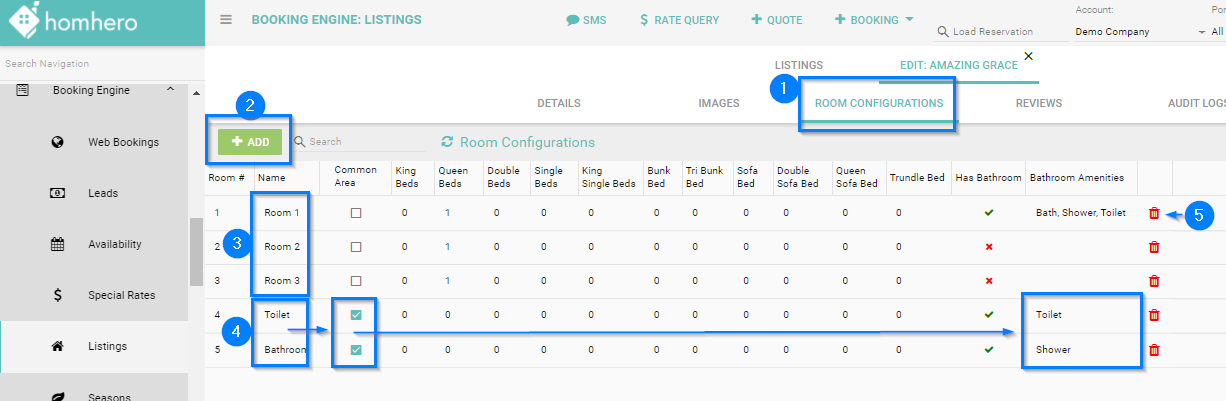
Task: Expand the Booking dropdown menu
Action: tap(908, 19)
